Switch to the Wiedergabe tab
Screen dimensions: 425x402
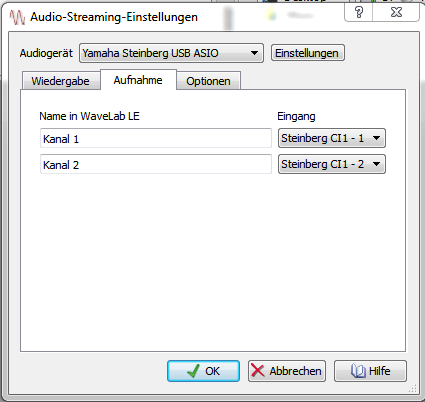click(61, 81)
